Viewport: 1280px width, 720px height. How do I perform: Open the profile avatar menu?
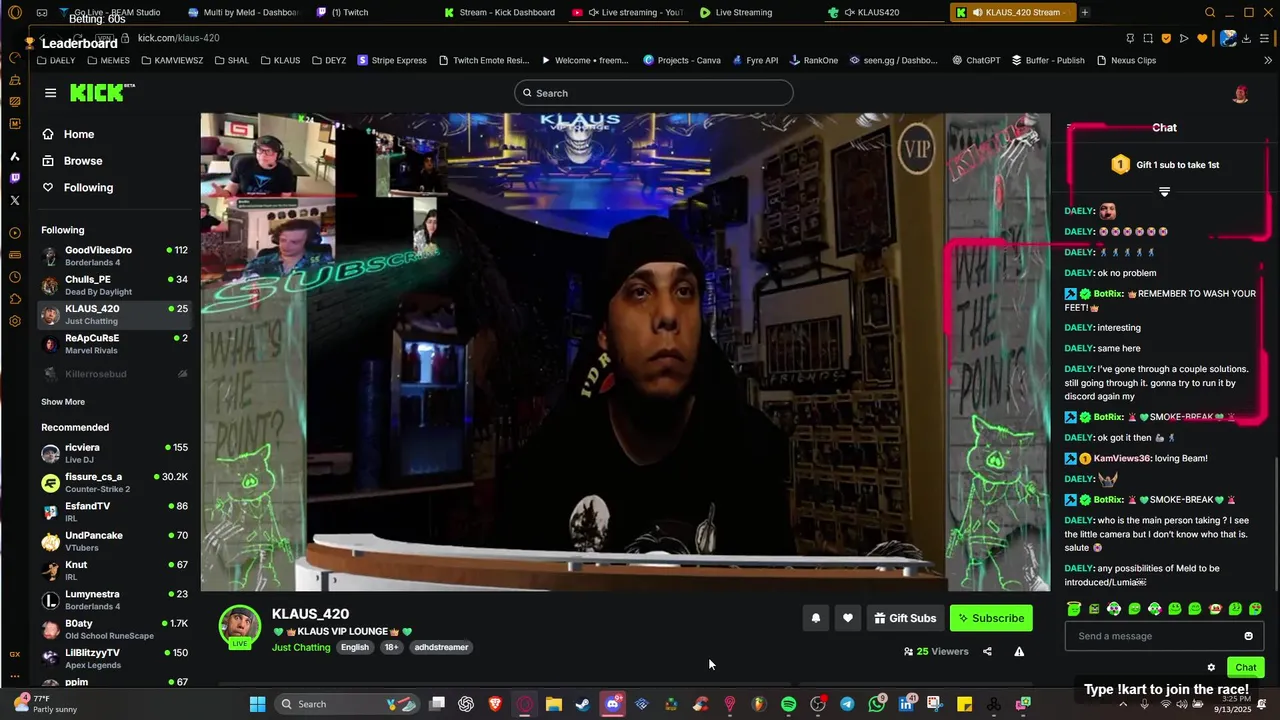[1240, 94]
